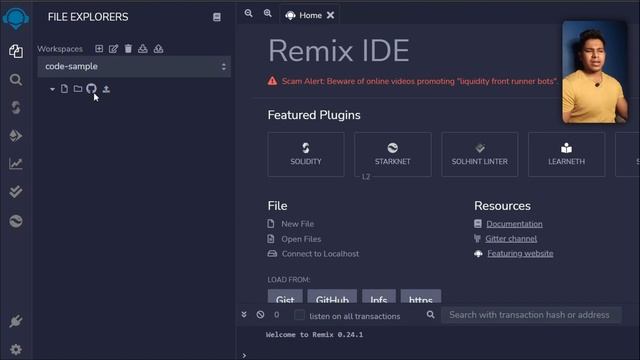Open Solidity compiler sidebar icon
The width and height of the screenshot is (640, 360).
coord(16,107)
